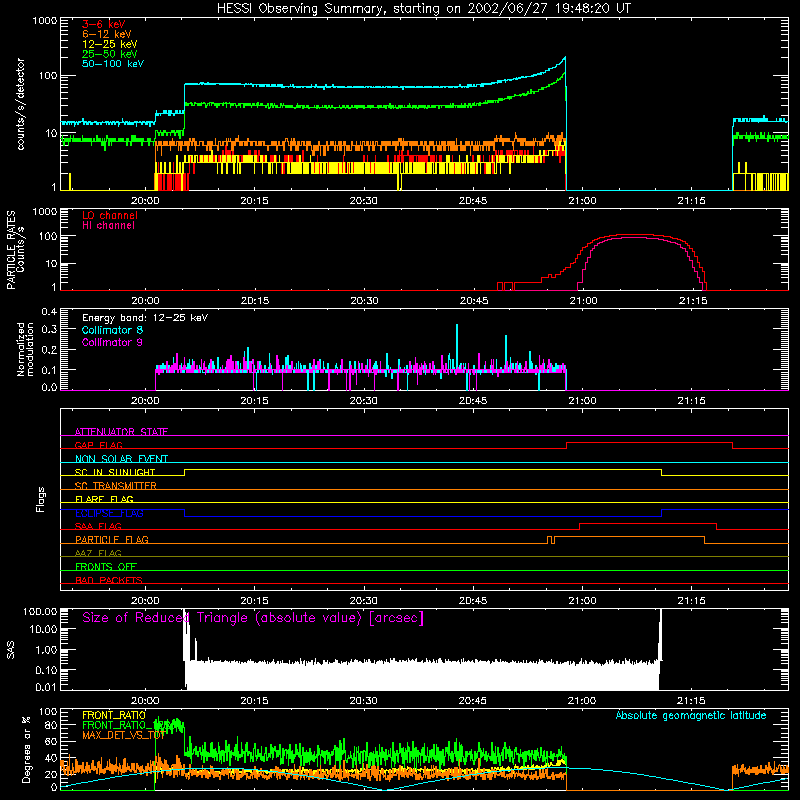Select the green 25-50 keV legend label
Image resolution: width=800 pixels, height=800 pixels.
point(110,54)
